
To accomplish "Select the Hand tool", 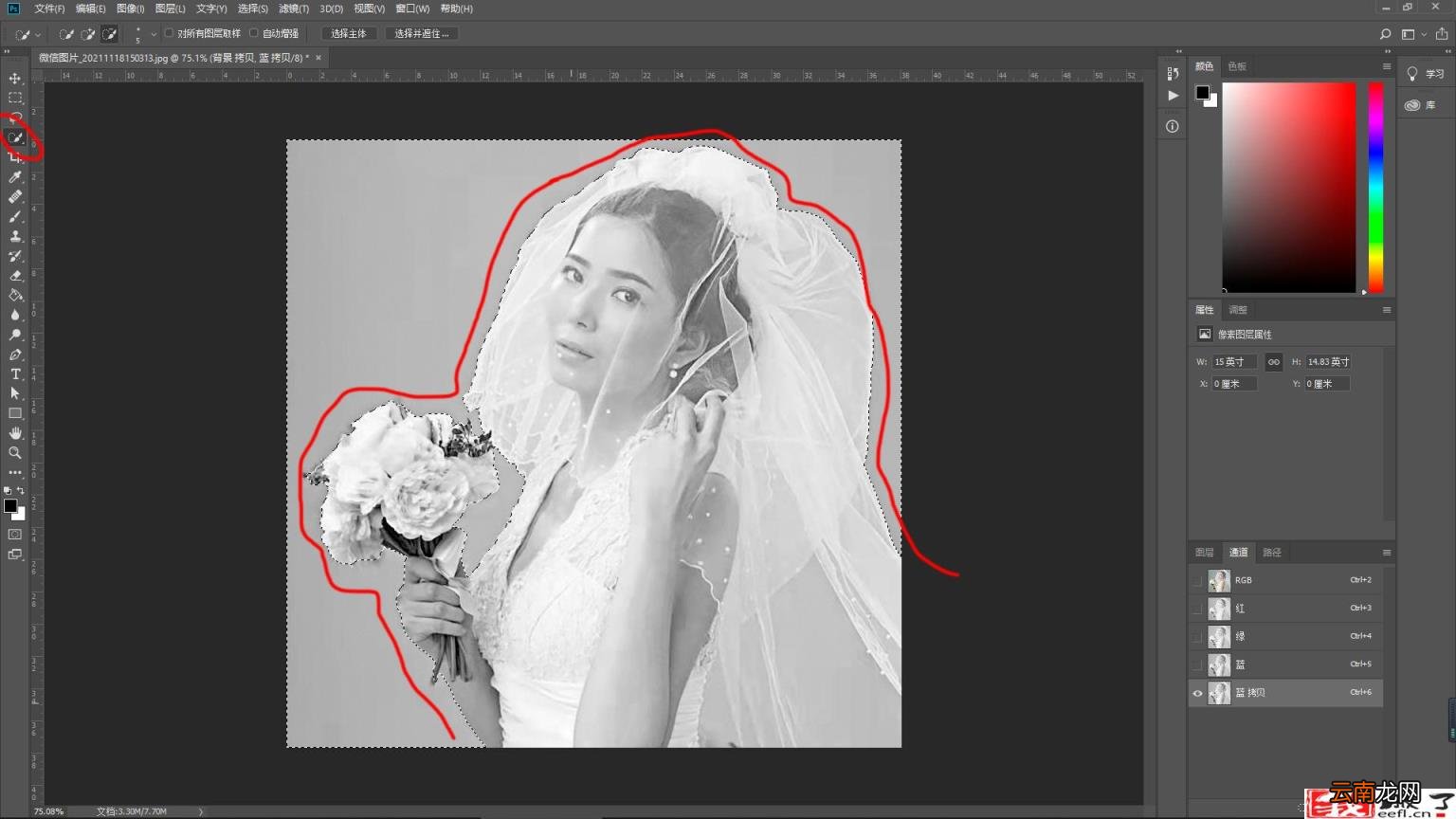I will click(x=15, y=433).
